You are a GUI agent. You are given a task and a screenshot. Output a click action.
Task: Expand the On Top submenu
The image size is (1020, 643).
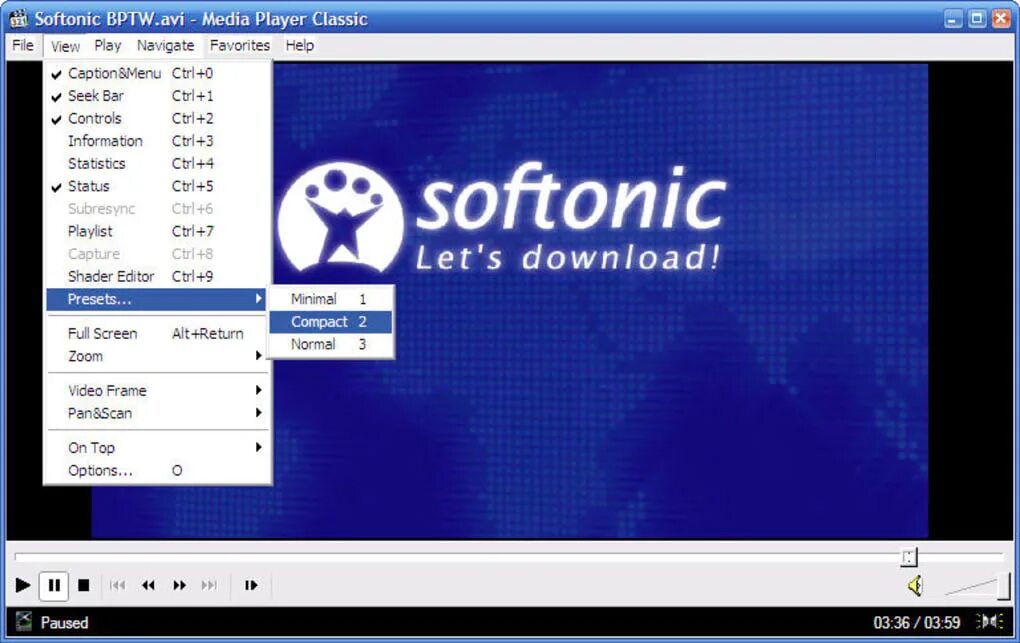(159, 448)
